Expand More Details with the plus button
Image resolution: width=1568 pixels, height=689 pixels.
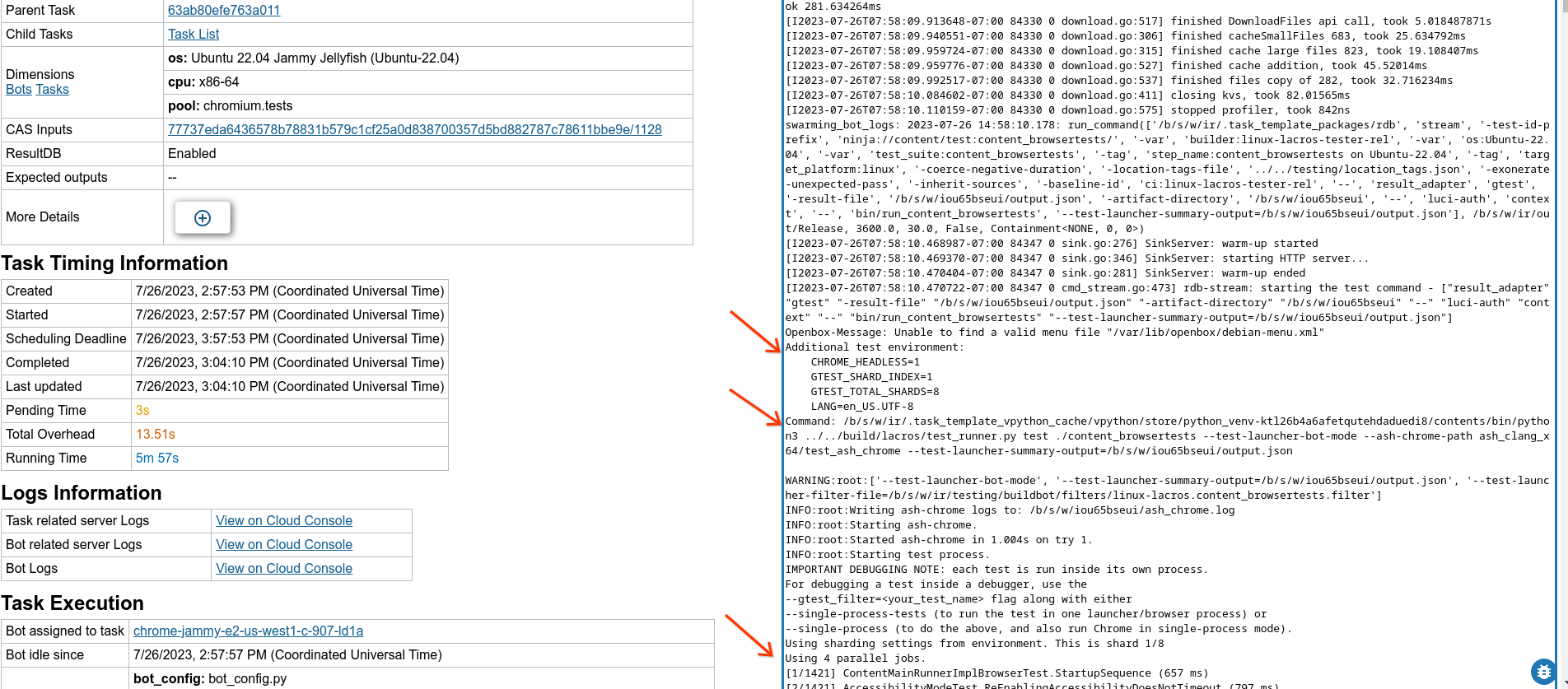pyautogui.click(x=203, y=218)
